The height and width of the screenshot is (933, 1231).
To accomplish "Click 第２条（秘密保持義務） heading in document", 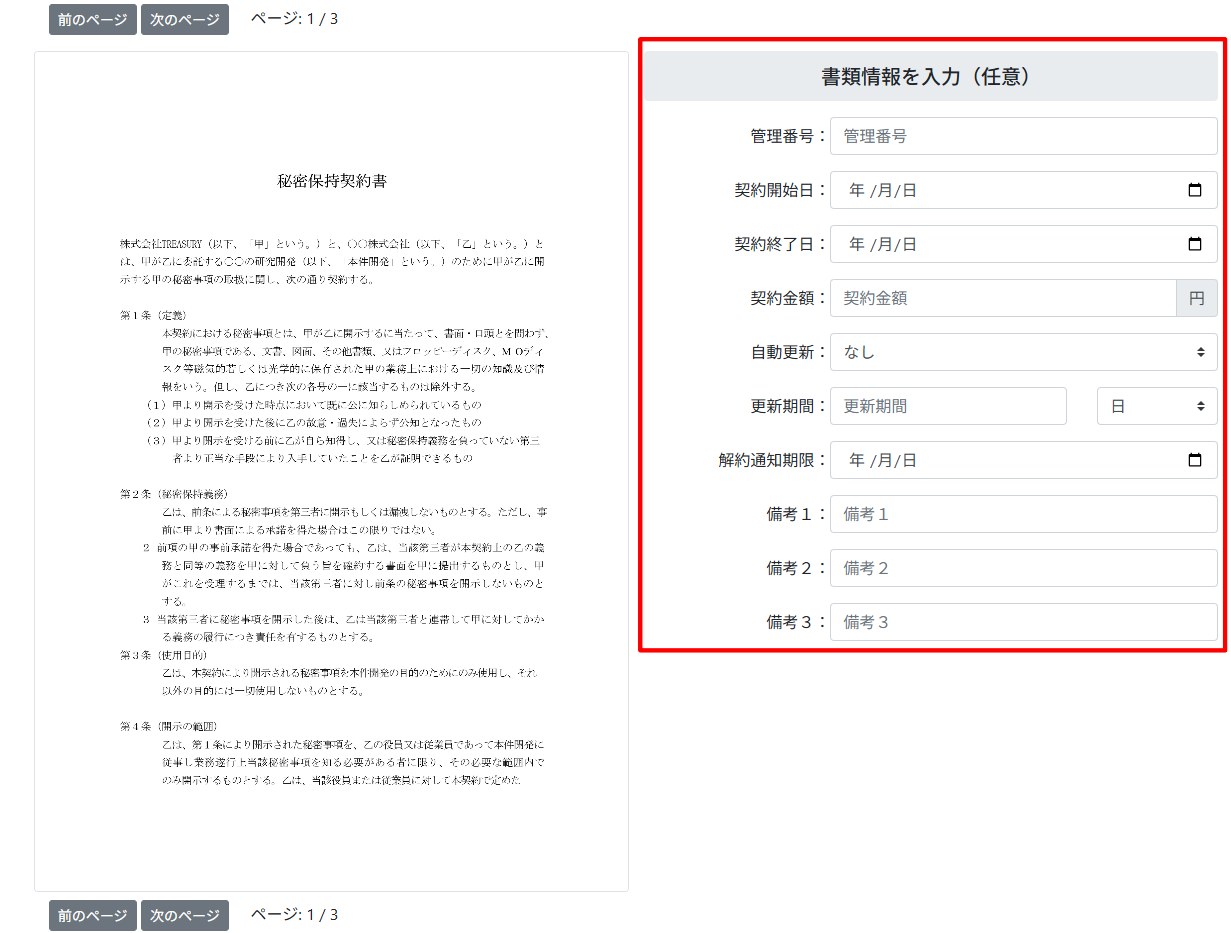I will pos(175,493).
